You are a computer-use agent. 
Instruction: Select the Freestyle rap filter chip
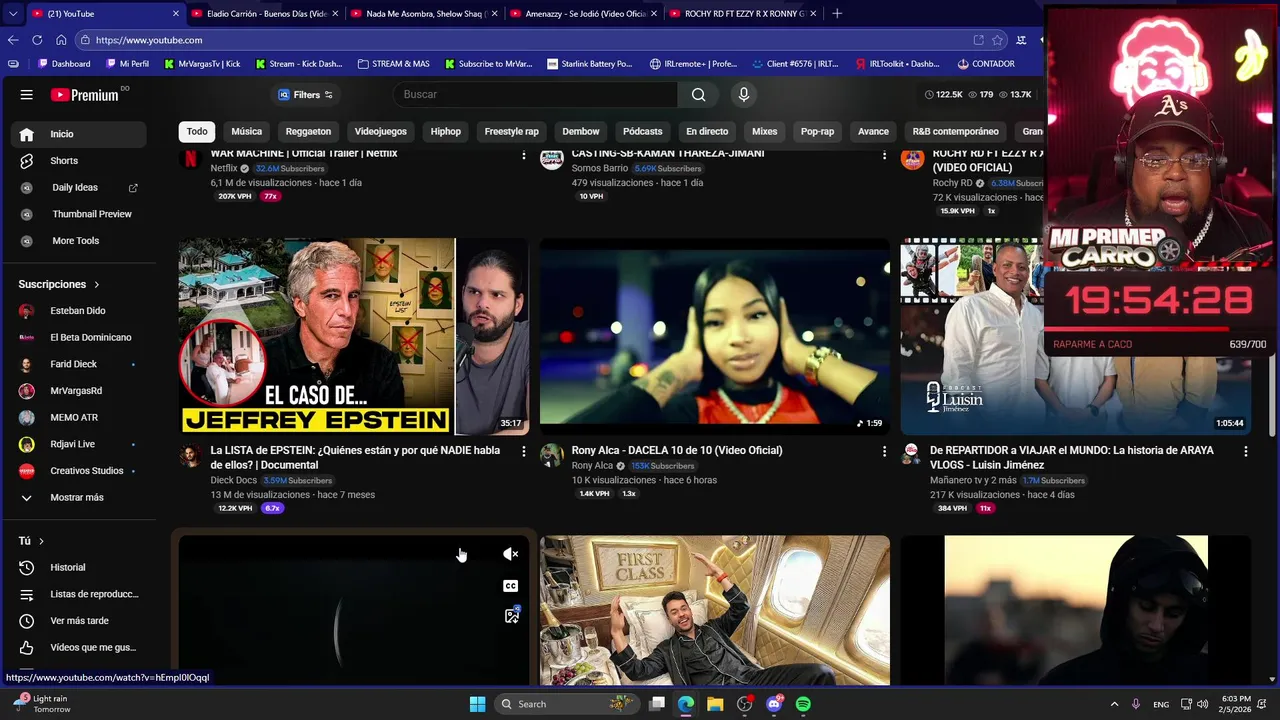tap(511, 131)
